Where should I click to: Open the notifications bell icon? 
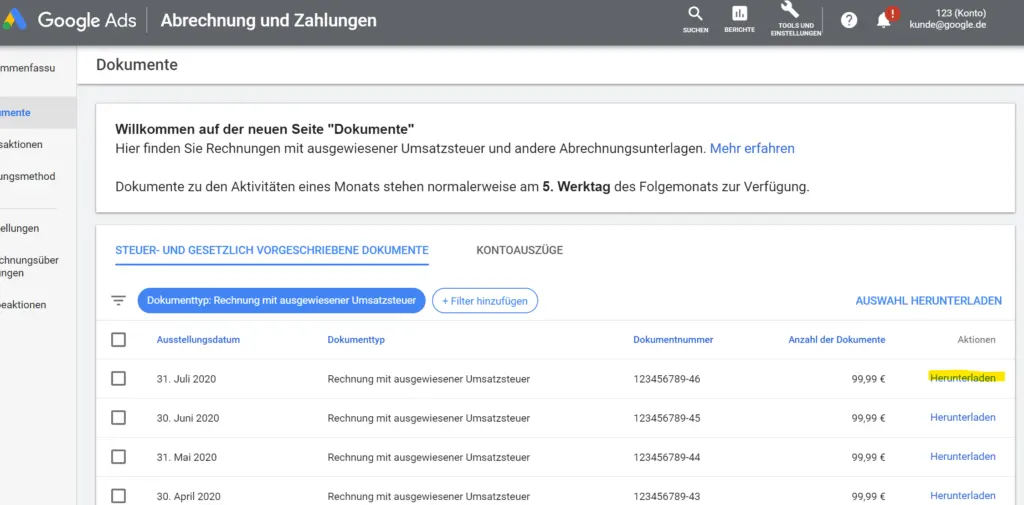884,20
